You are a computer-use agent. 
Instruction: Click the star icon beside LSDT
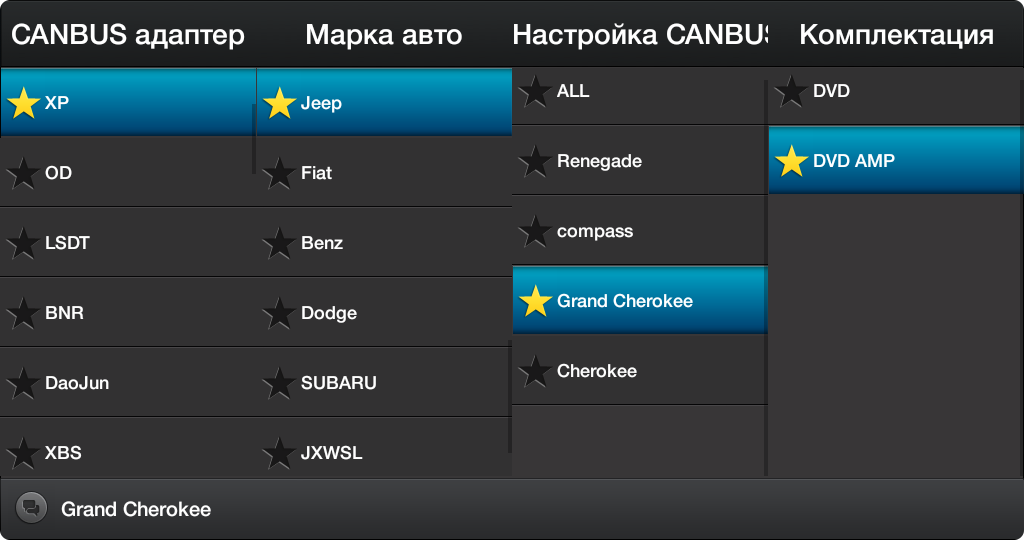23,243
